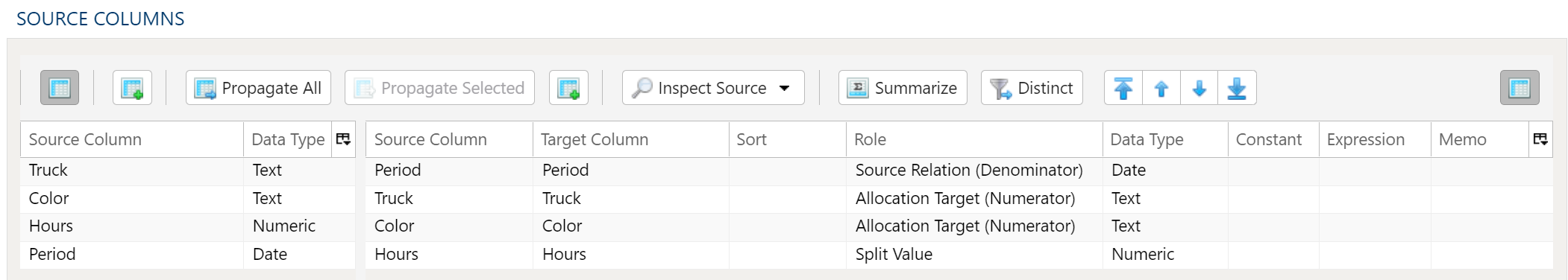Click the Constant column header
The height and width of the screenshot is (280, 1568).
pos(1273,139)
